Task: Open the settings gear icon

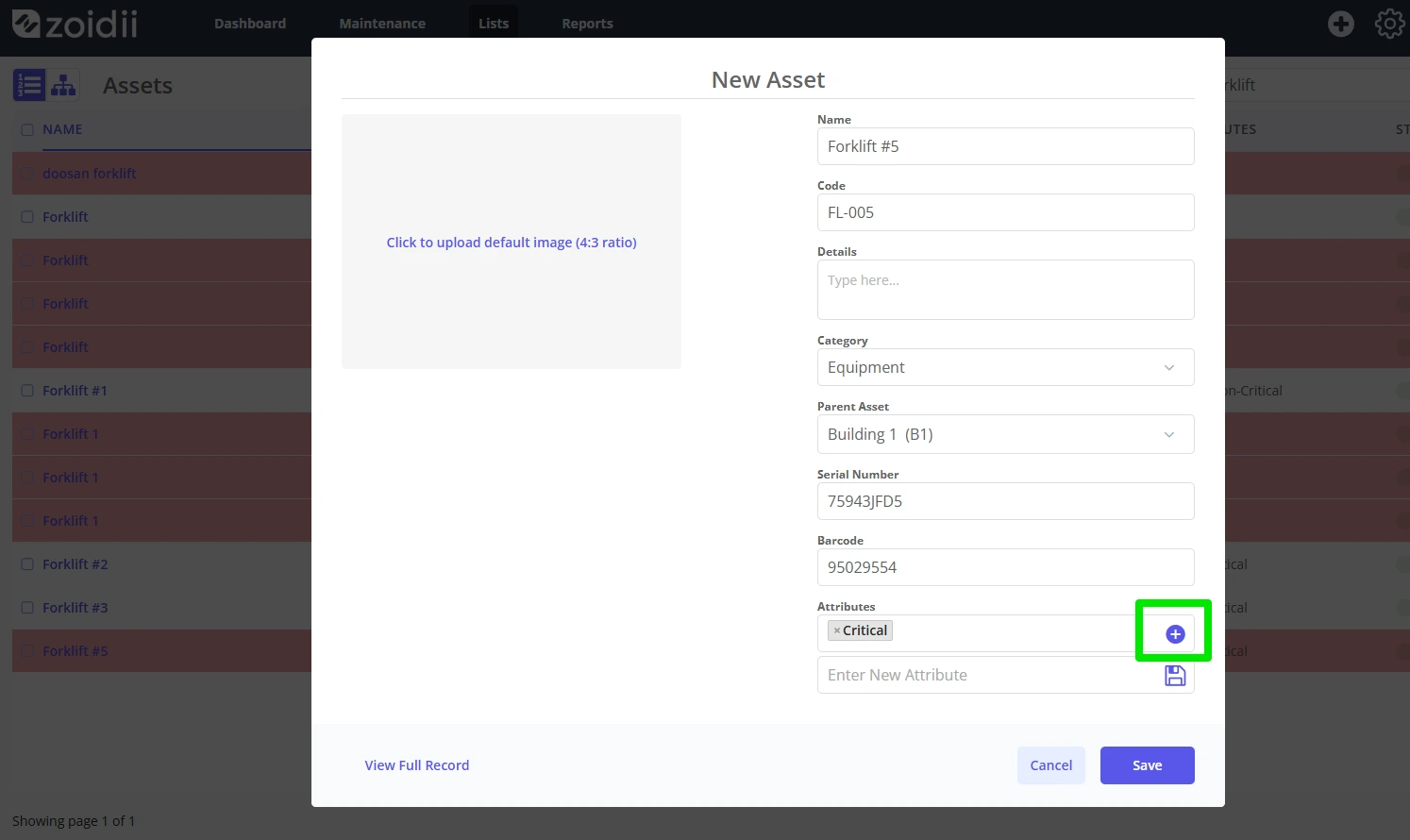Action: point(1389,24)
